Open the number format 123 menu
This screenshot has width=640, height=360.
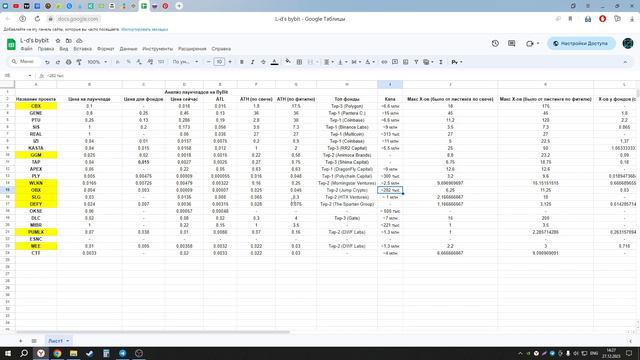(161, 62)
